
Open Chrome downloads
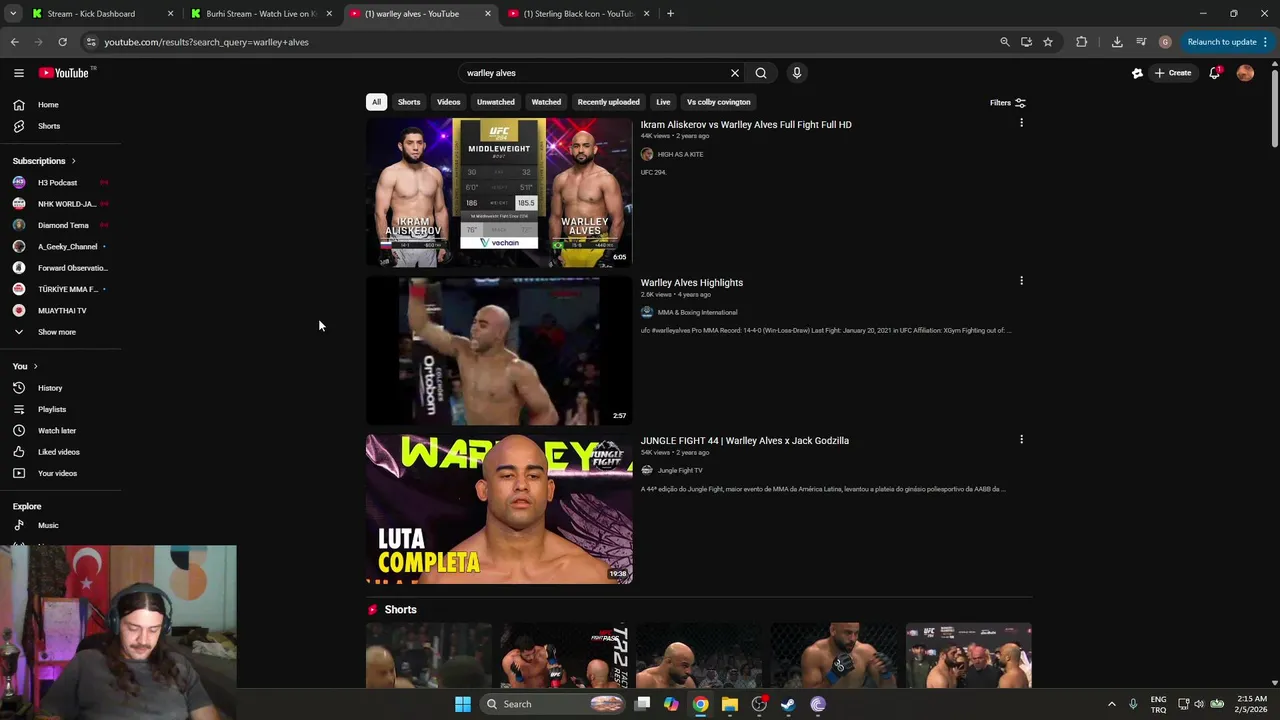pyautogui.click(x=1117, y=42)
